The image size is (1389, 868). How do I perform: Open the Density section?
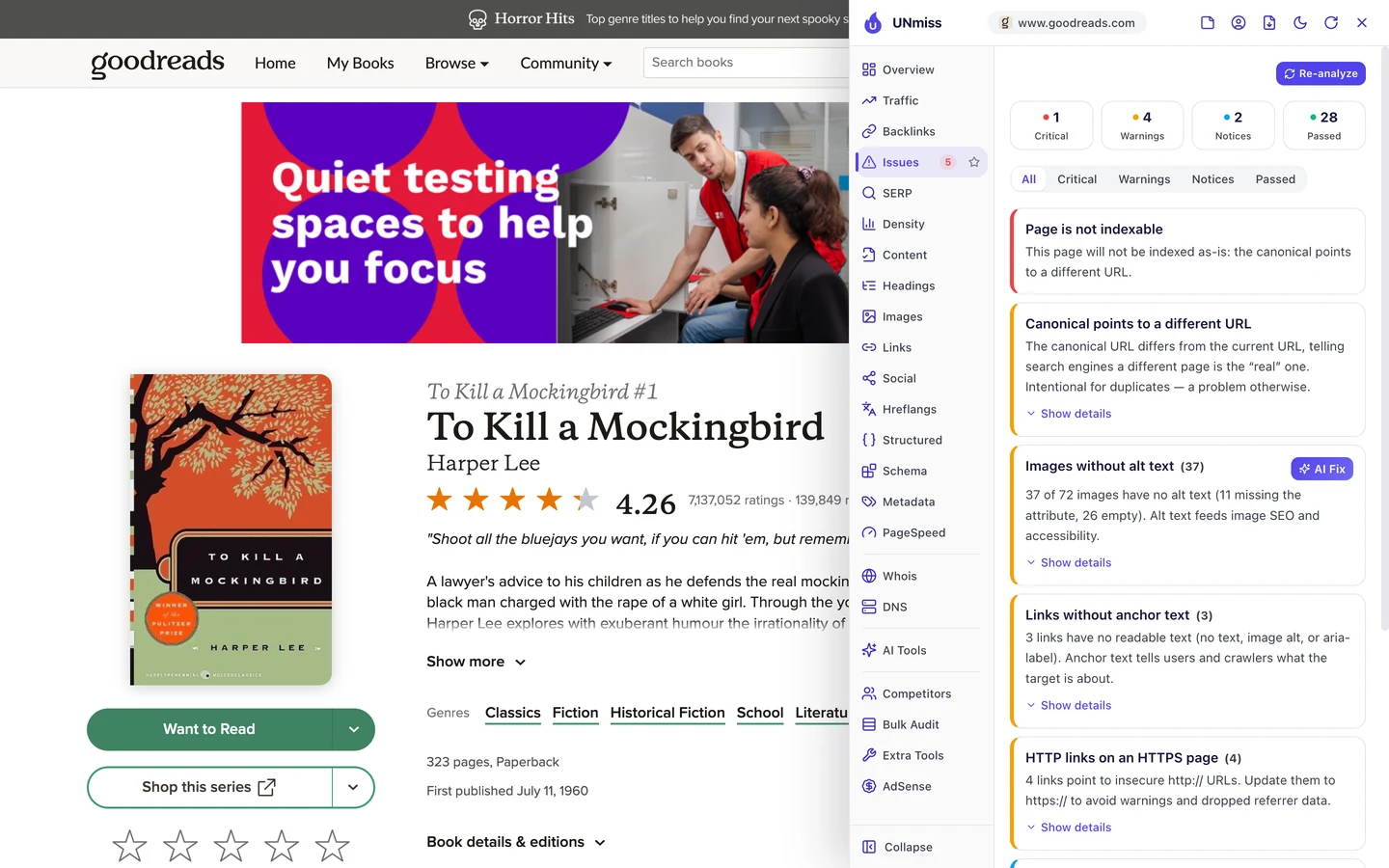(x=921, y=224)
